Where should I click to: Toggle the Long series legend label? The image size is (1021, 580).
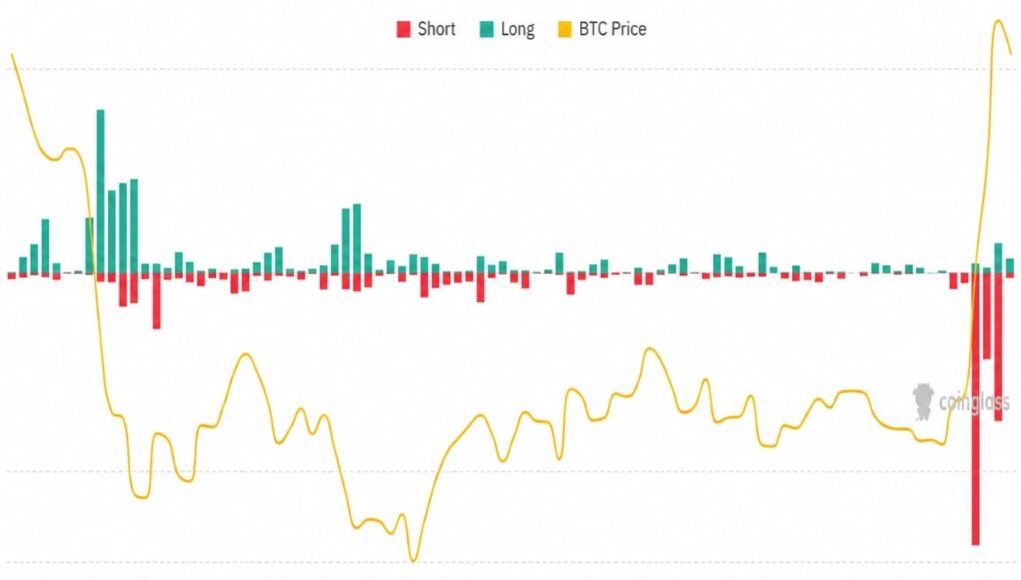[x=518, y=29]
